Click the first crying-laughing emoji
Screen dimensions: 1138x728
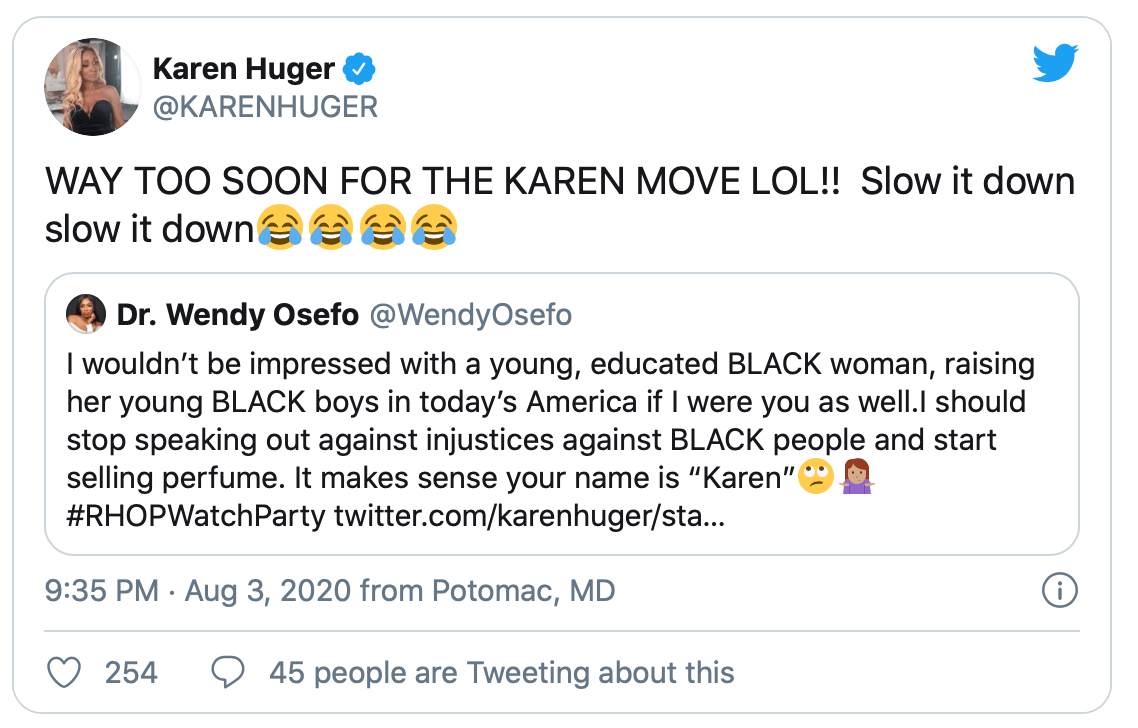(x=278, y=229)
